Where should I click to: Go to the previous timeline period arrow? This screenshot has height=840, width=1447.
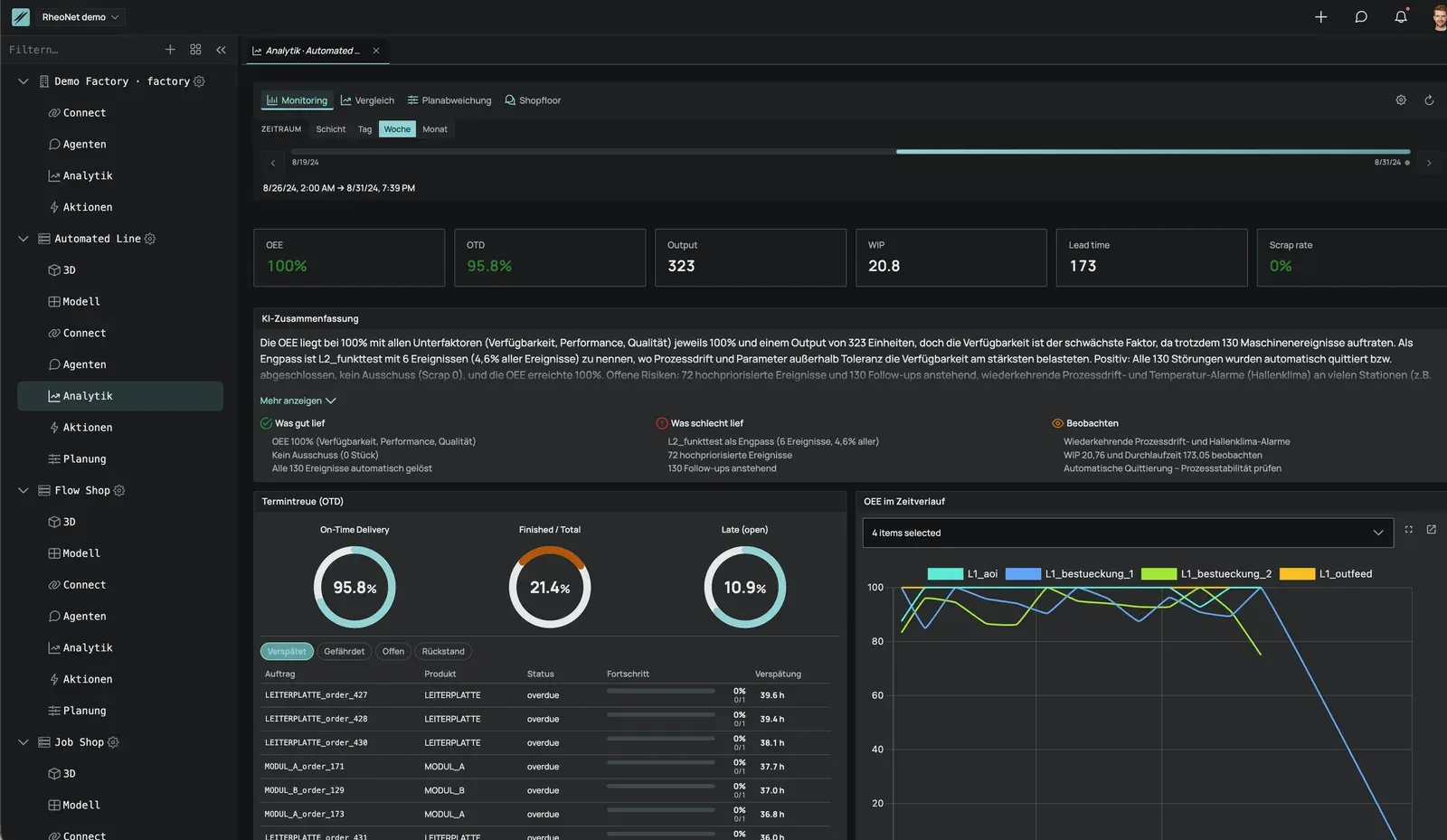273,163
